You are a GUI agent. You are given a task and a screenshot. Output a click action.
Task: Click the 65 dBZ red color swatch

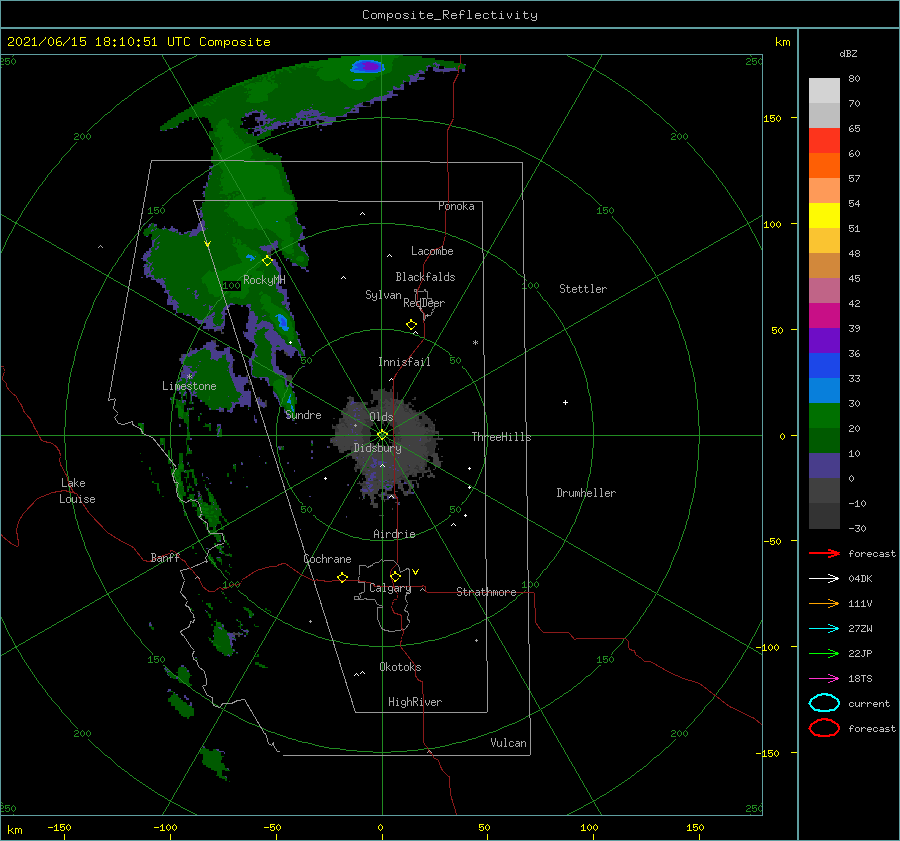tap(824, 141)
